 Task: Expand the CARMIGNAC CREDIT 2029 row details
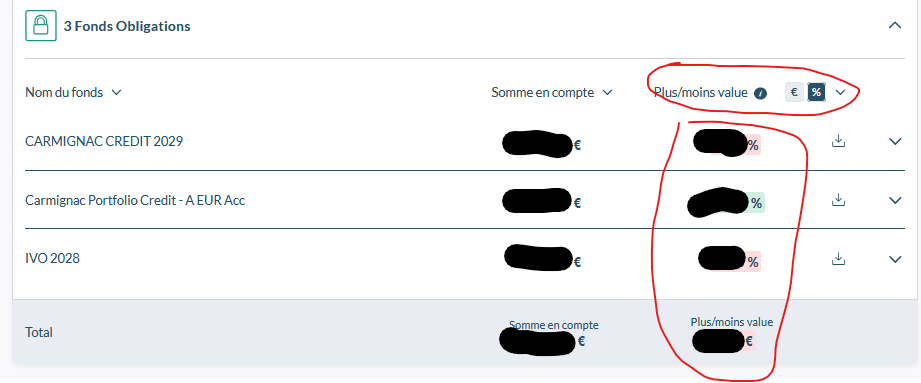click(895, 142)
